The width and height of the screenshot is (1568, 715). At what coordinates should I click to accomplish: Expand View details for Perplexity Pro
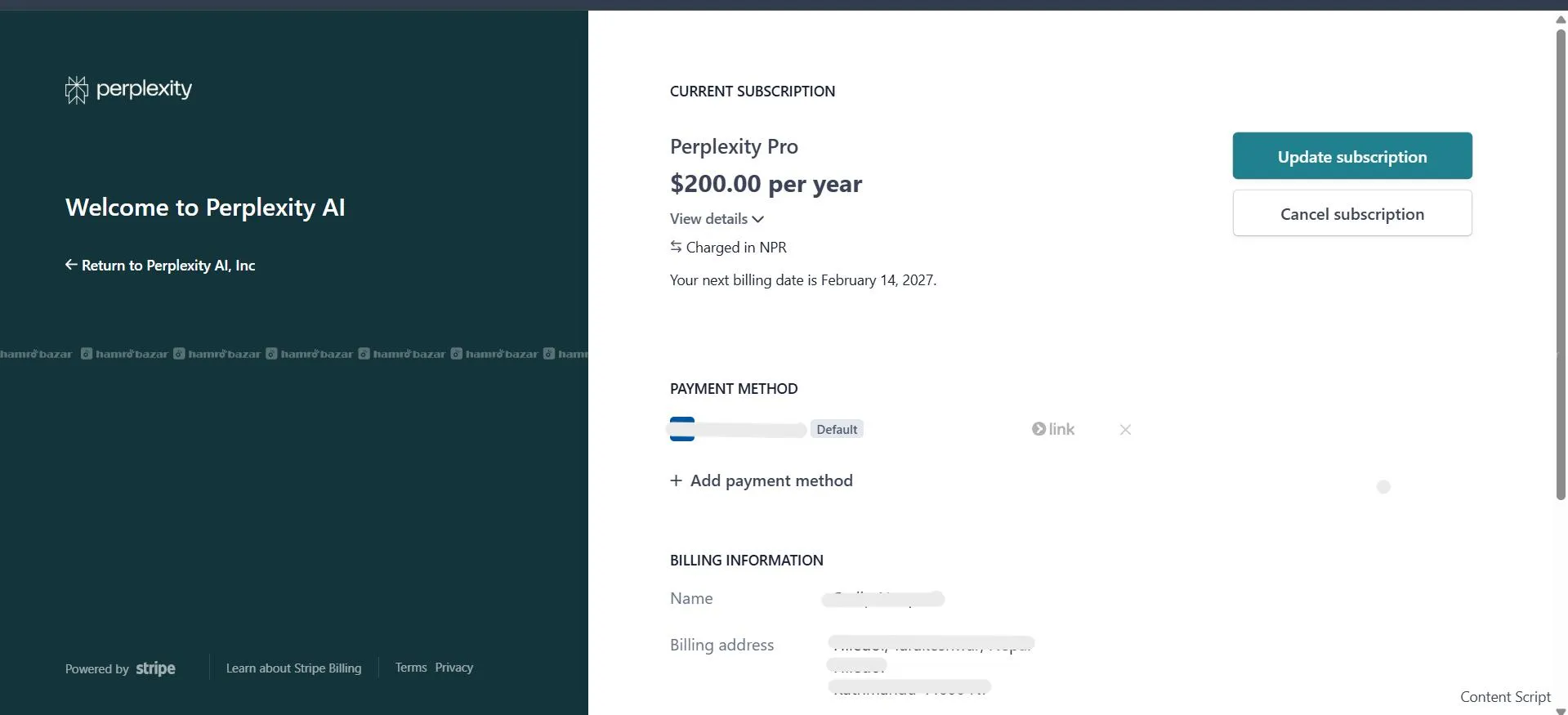point(717,219)
